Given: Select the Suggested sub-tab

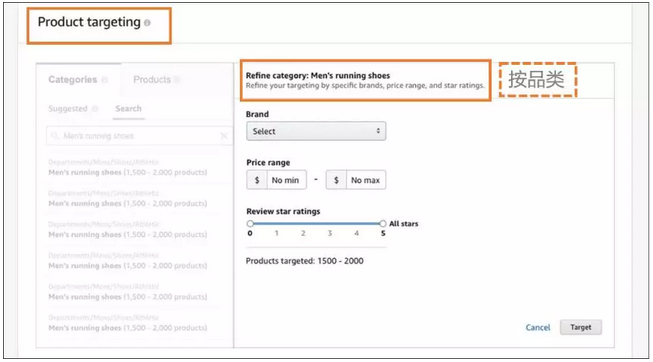Looking at the screenshot, I should click(68, 109).
